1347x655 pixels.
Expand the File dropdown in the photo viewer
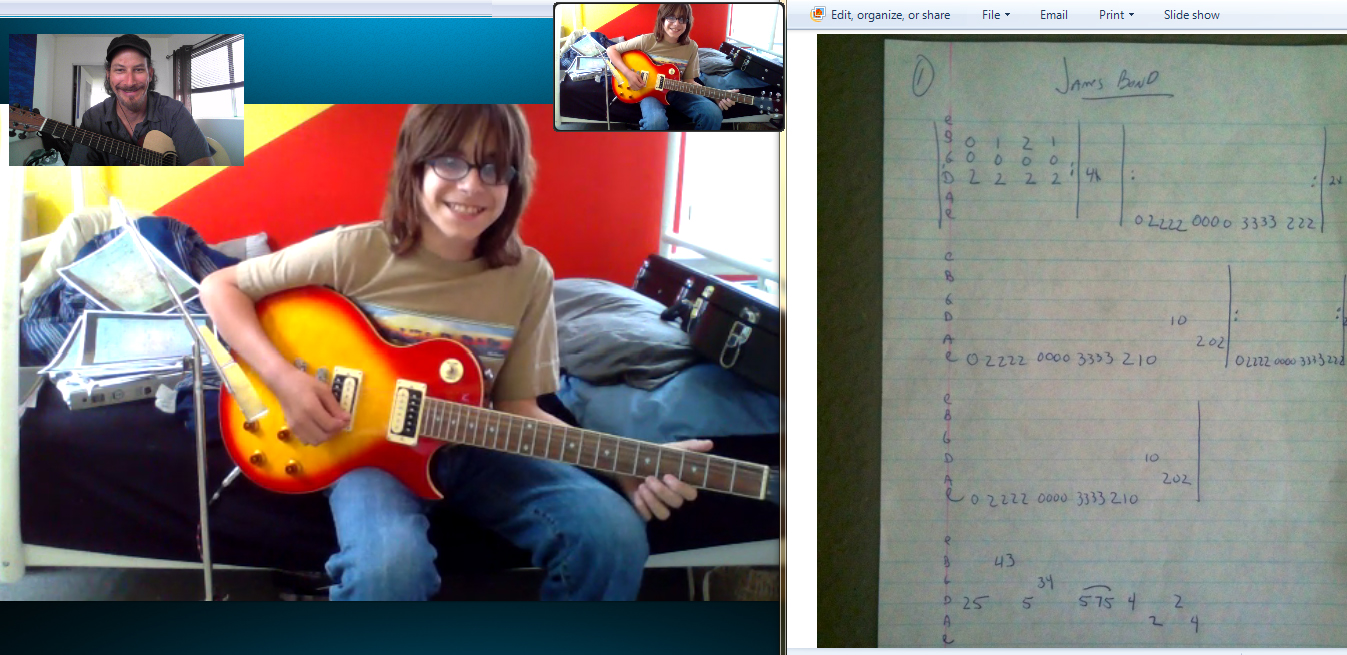(996, 15)
